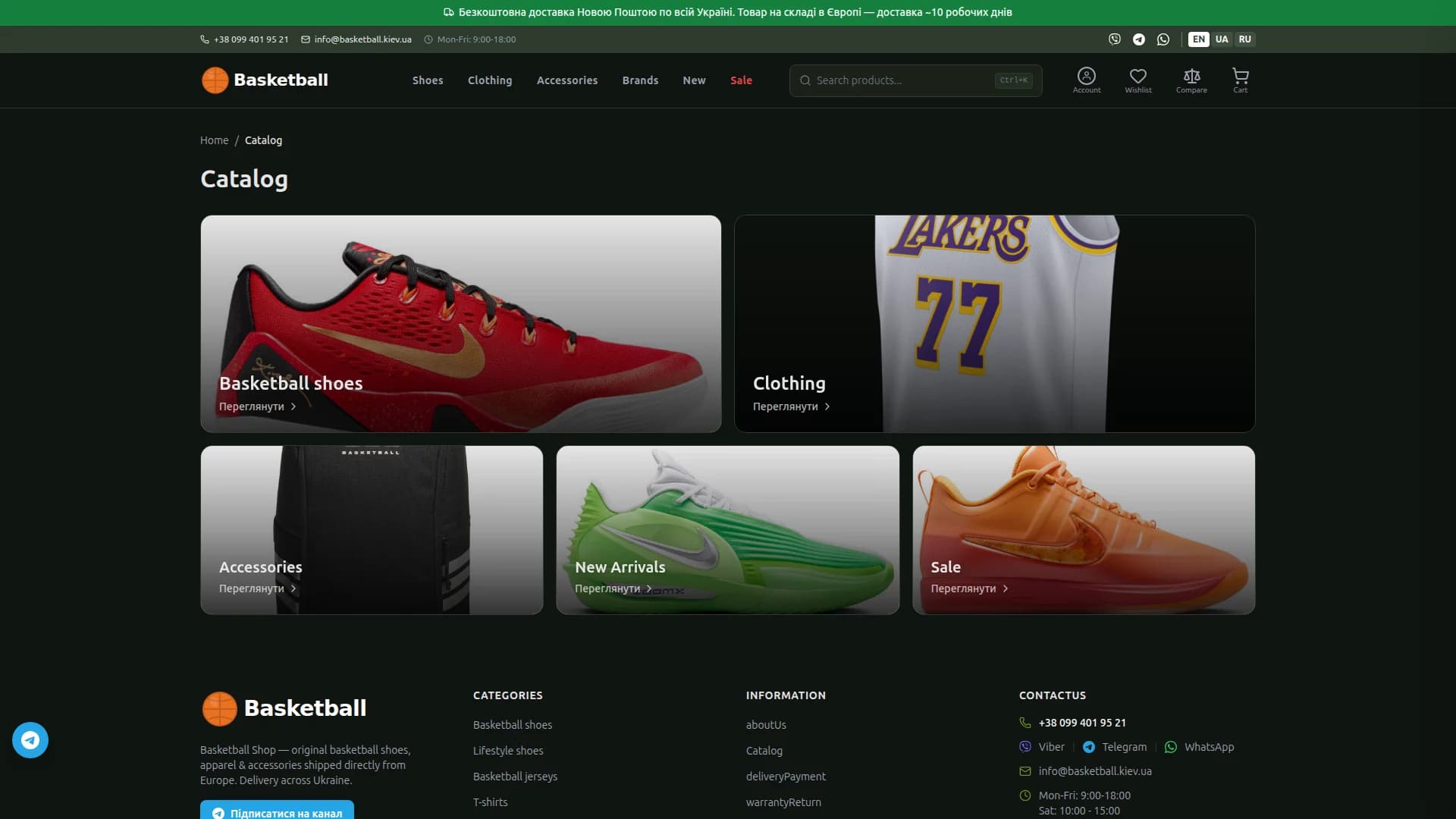The width and height of the screenshot is (1456, 819).
Task: Open footer Lifestyle shoes link
Action: [508, 751]
